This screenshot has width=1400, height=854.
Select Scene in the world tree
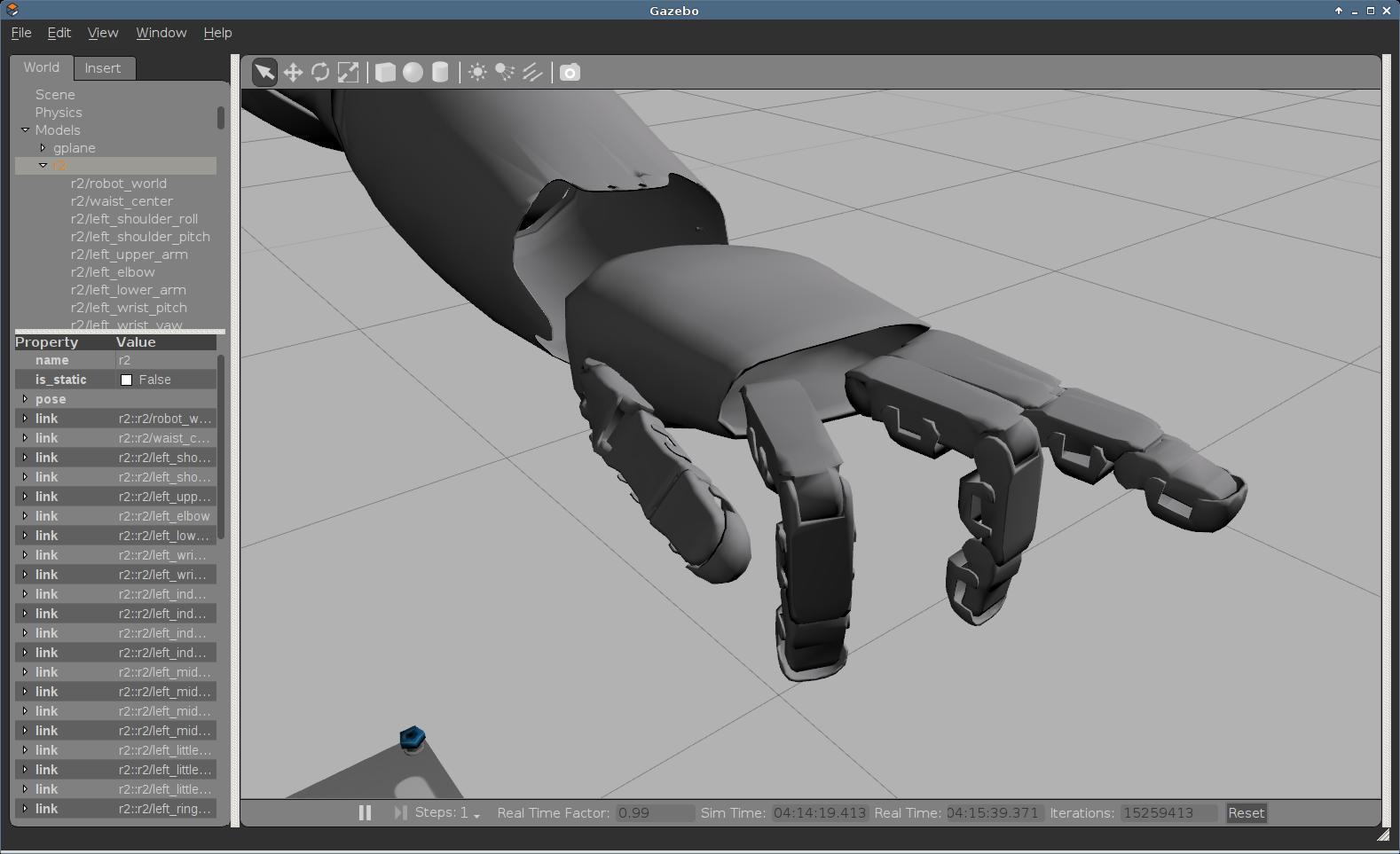[55, 95]
